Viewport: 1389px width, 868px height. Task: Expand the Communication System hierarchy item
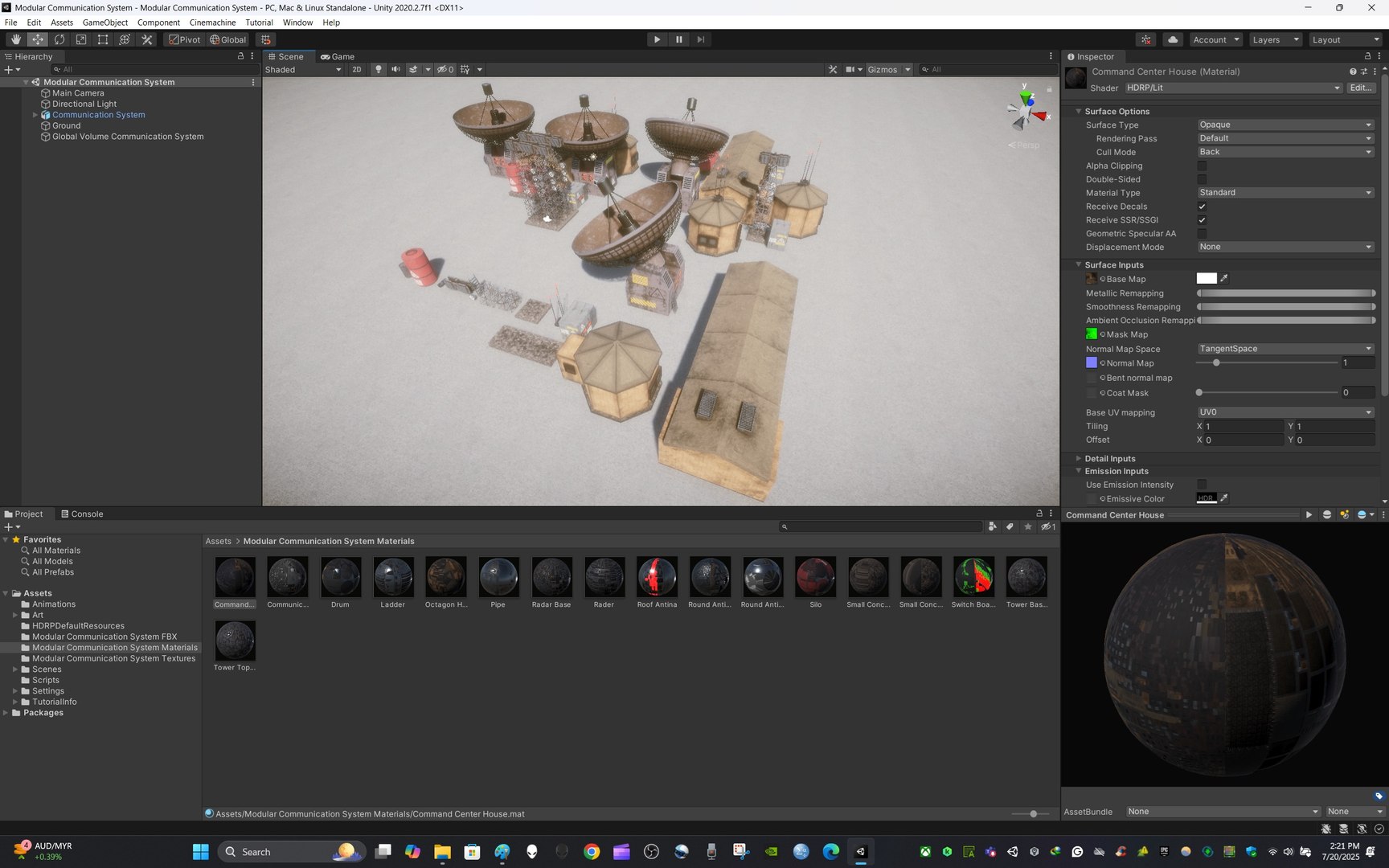click(x=35, y=115)
